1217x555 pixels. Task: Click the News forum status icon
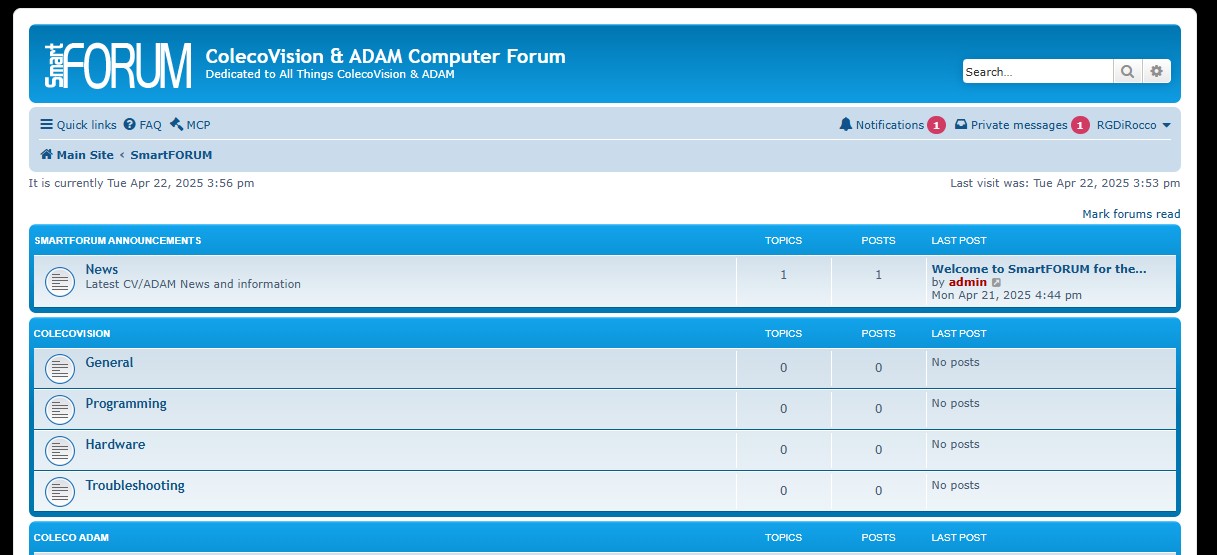point(60,282)
